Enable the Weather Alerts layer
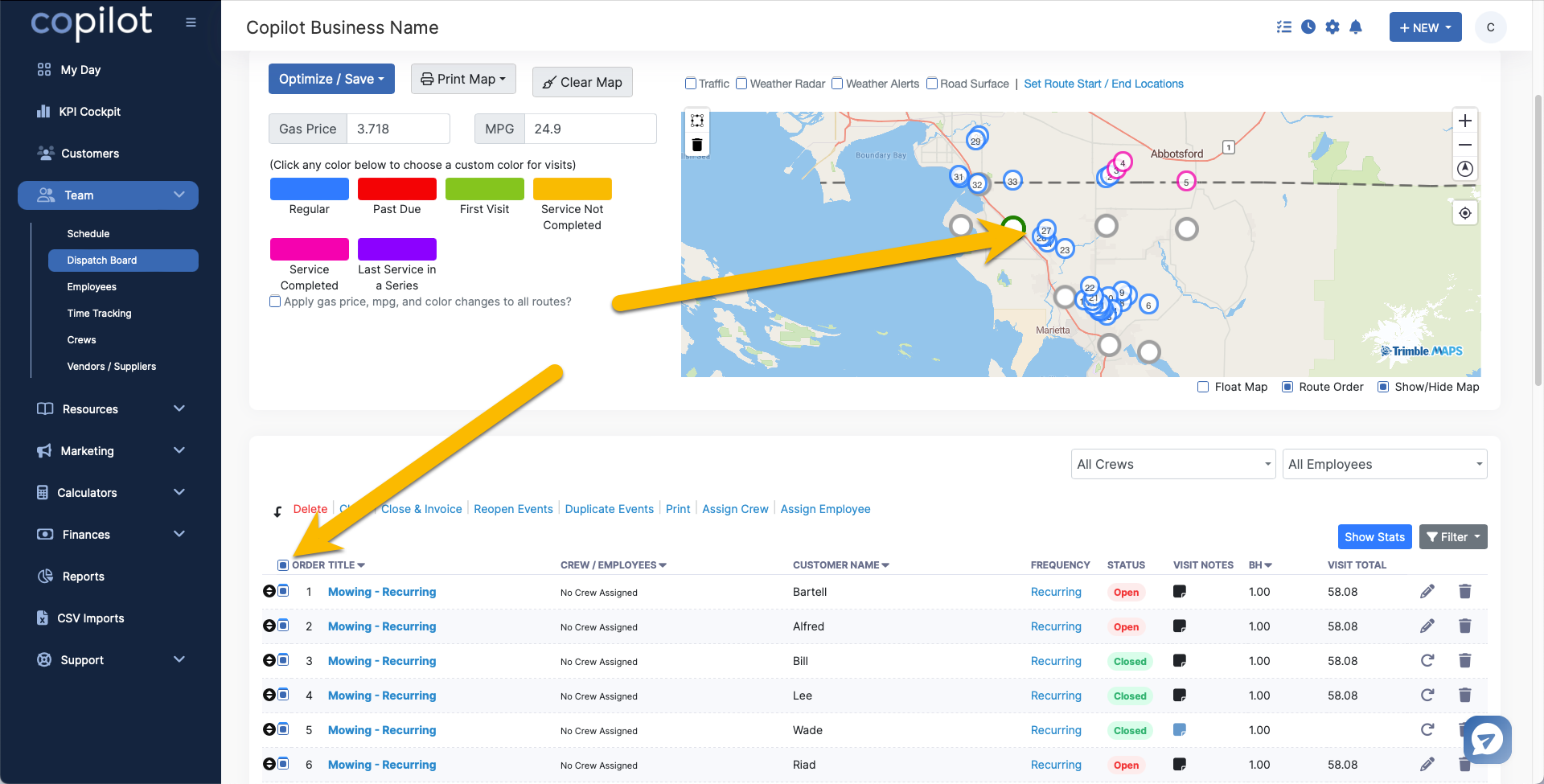1544x784 pixels. coord(837,84)
